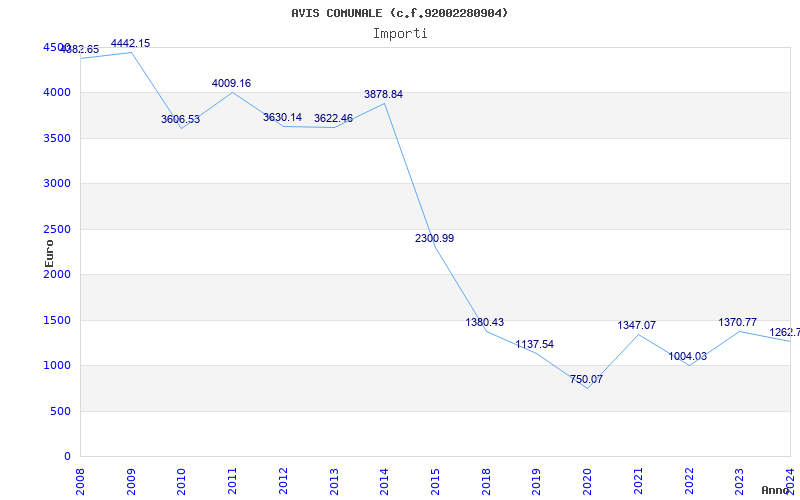Click the Importi subtitle
The image size is (800, 500).
coord(400,34)
